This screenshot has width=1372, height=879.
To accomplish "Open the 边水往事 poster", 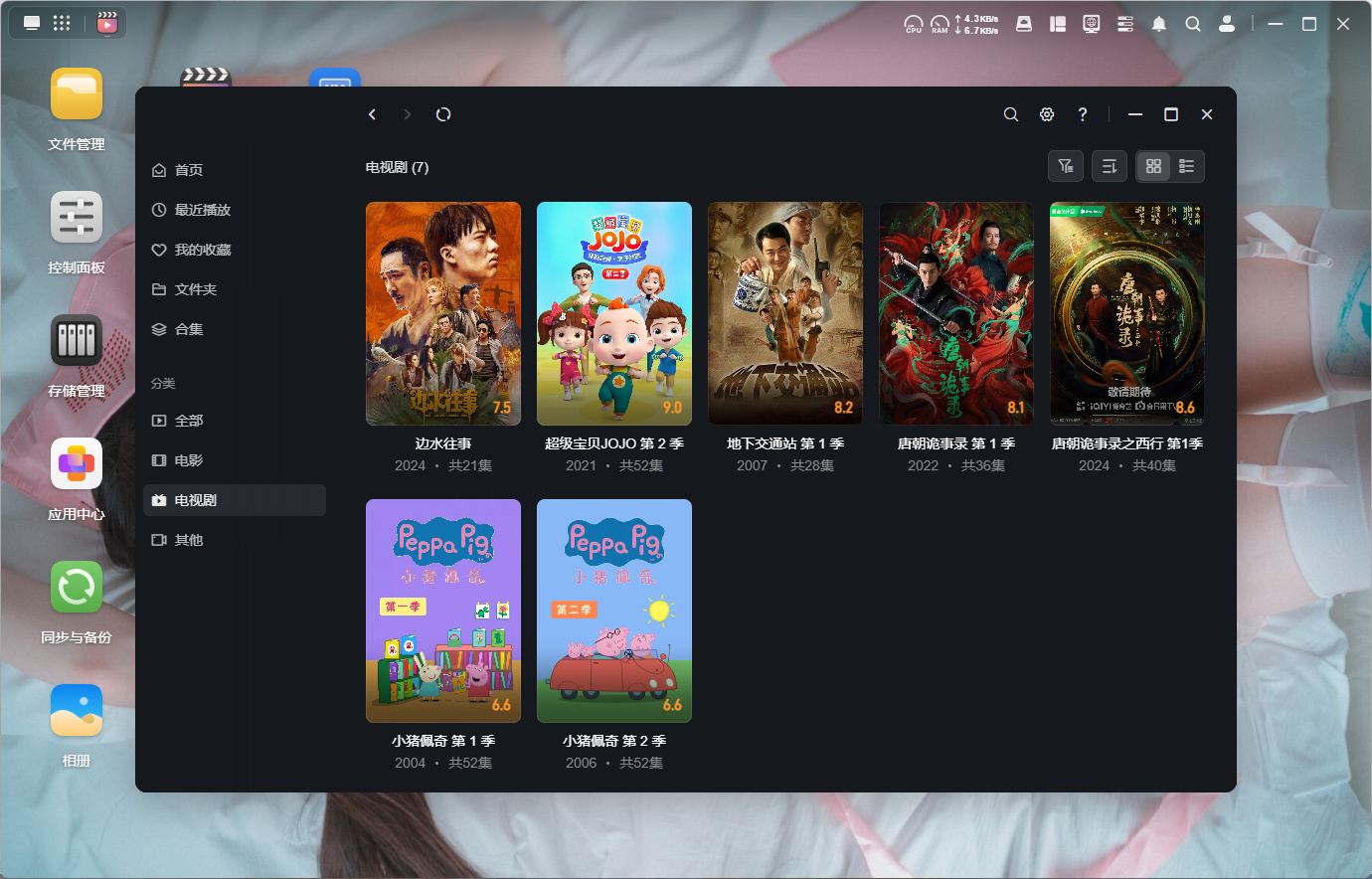I will tap(443, 314).
